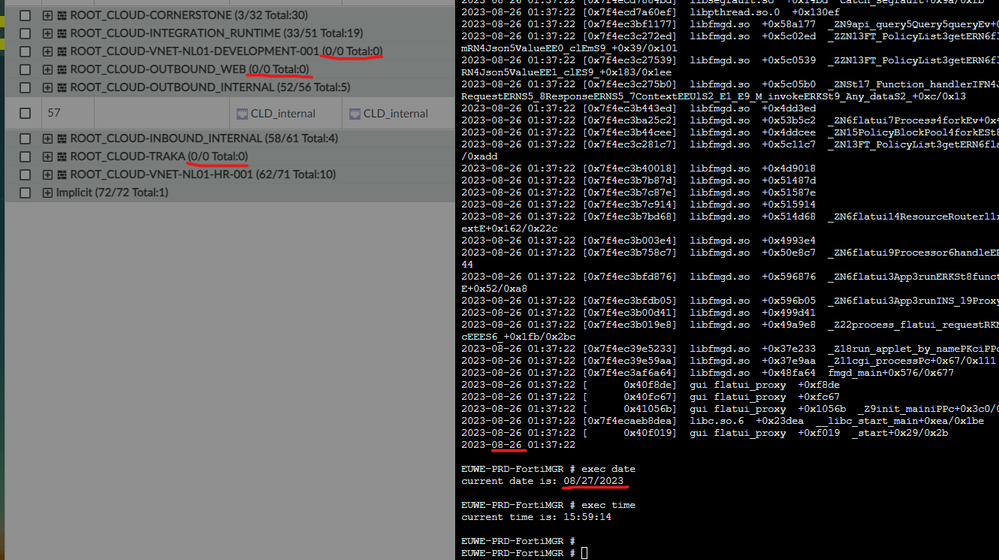Expand the ROOT_CLOUD-VNET-NL01-DEVELOPMENT-001 section
Viewport: 999px width, 560px height.
click(x=47, y=51)
